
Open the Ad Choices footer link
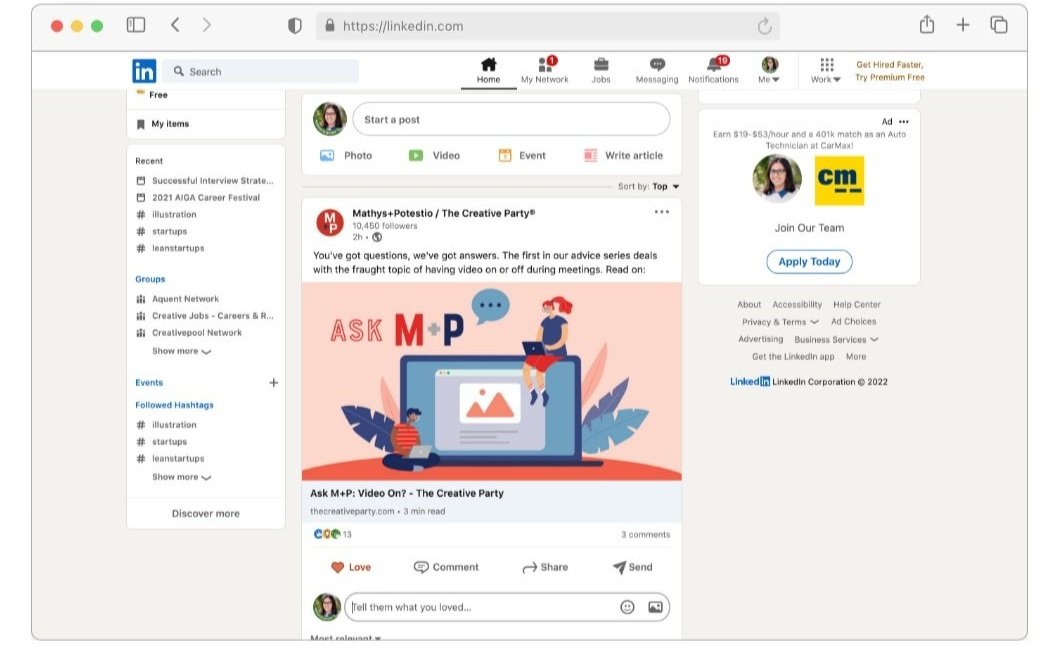coord(853,322)
